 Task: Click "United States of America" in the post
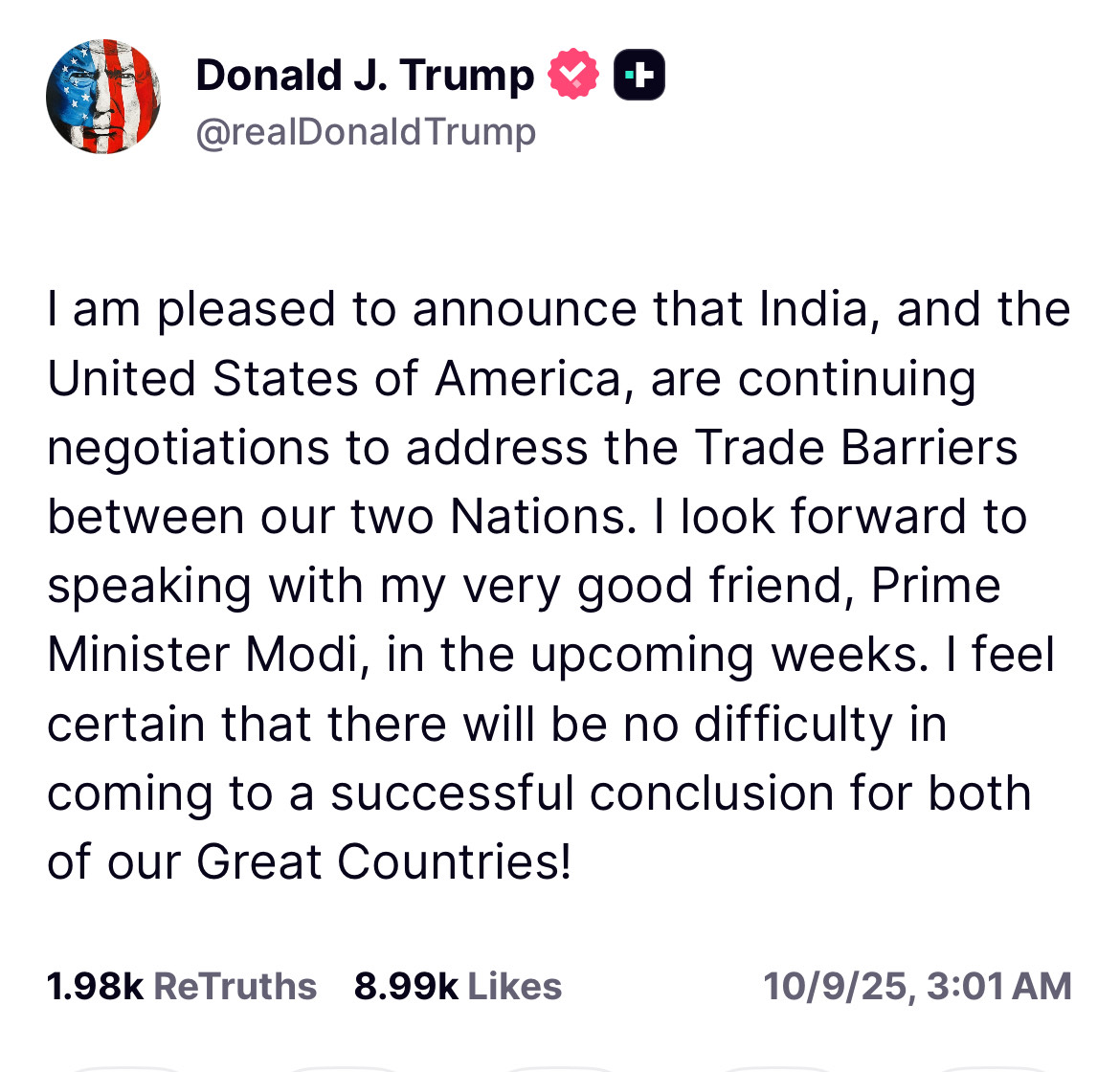tap(333, 378)
